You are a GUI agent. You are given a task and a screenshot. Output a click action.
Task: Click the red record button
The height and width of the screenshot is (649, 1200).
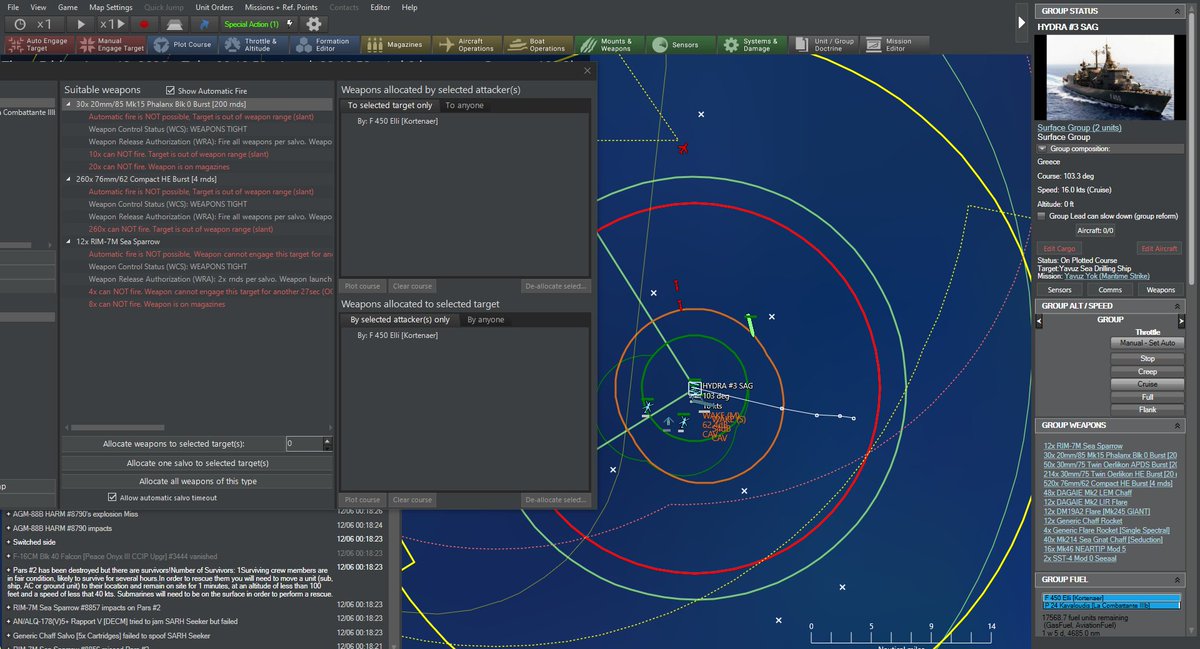tap(144, 23)
